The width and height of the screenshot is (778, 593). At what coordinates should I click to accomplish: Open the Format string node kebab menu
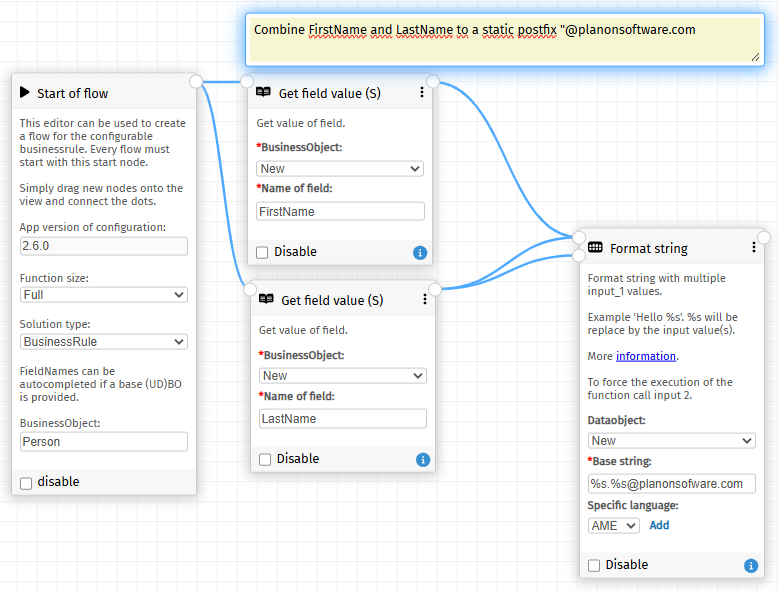(754, 247)
